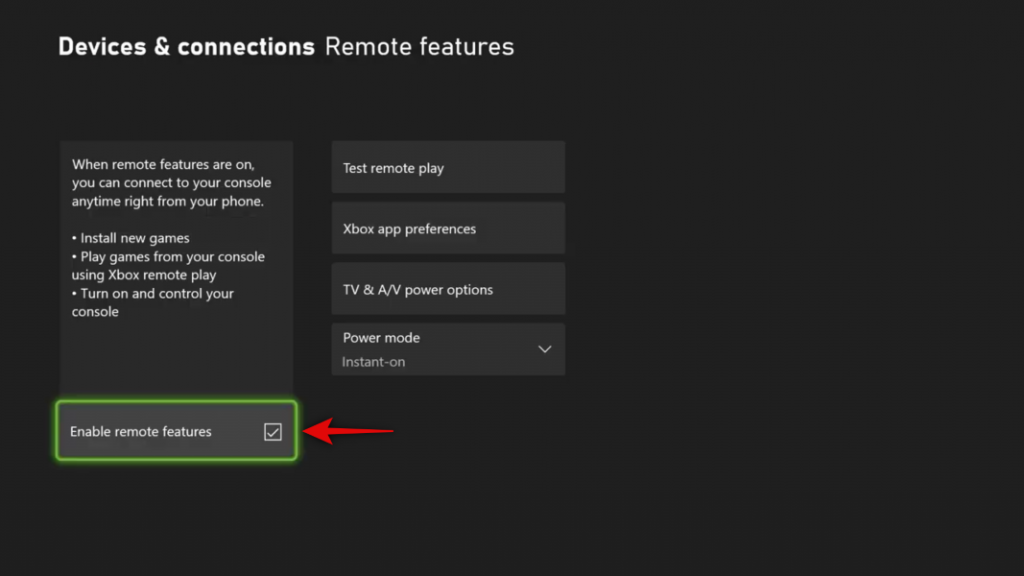Image resolution: width=1024 pixels, height=576 pixels.
Task: Click the Xbox app preferences tile
Action: [447, 228]
